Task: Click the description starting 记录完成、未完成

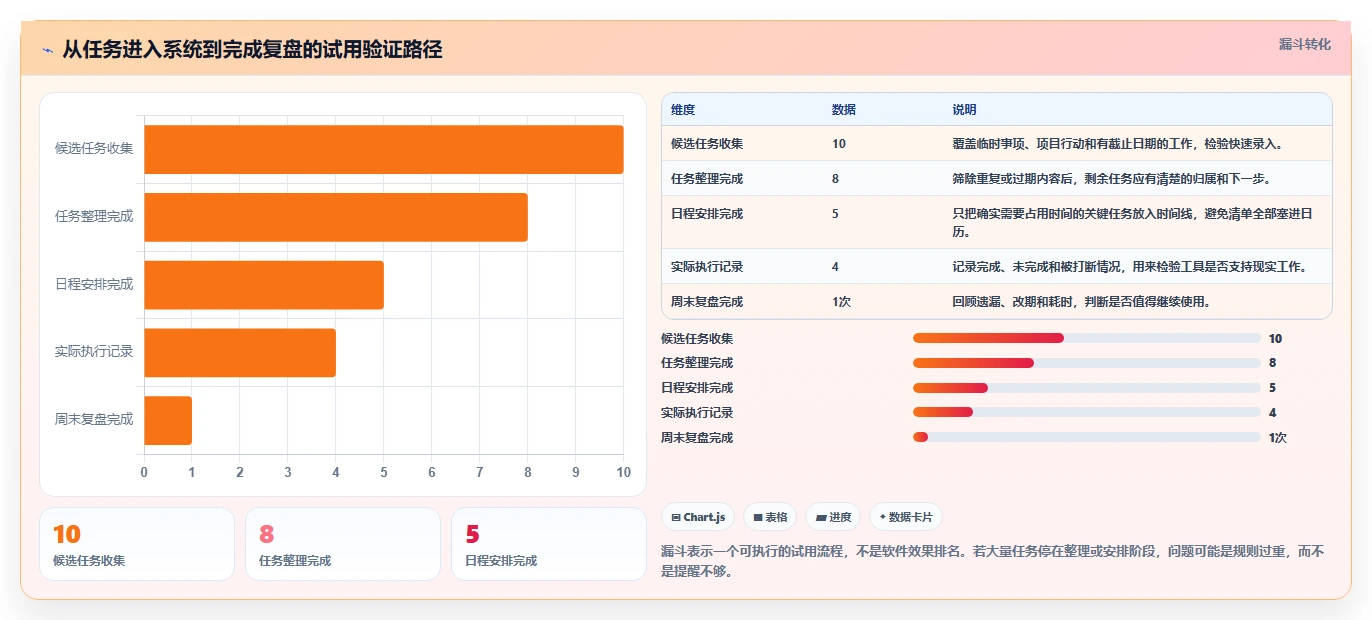Action: (x=1130, y=266)
